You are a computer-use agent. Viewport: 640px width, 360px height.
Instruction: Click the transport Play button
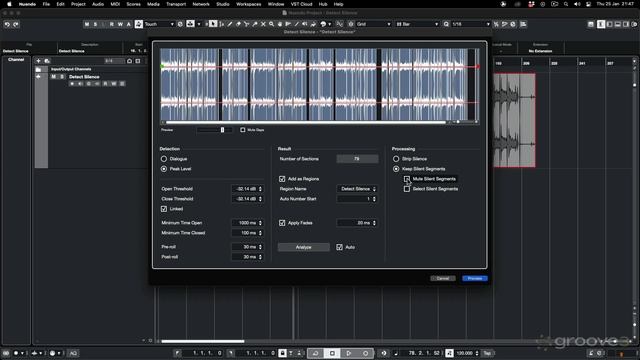(x=349, y=353)
